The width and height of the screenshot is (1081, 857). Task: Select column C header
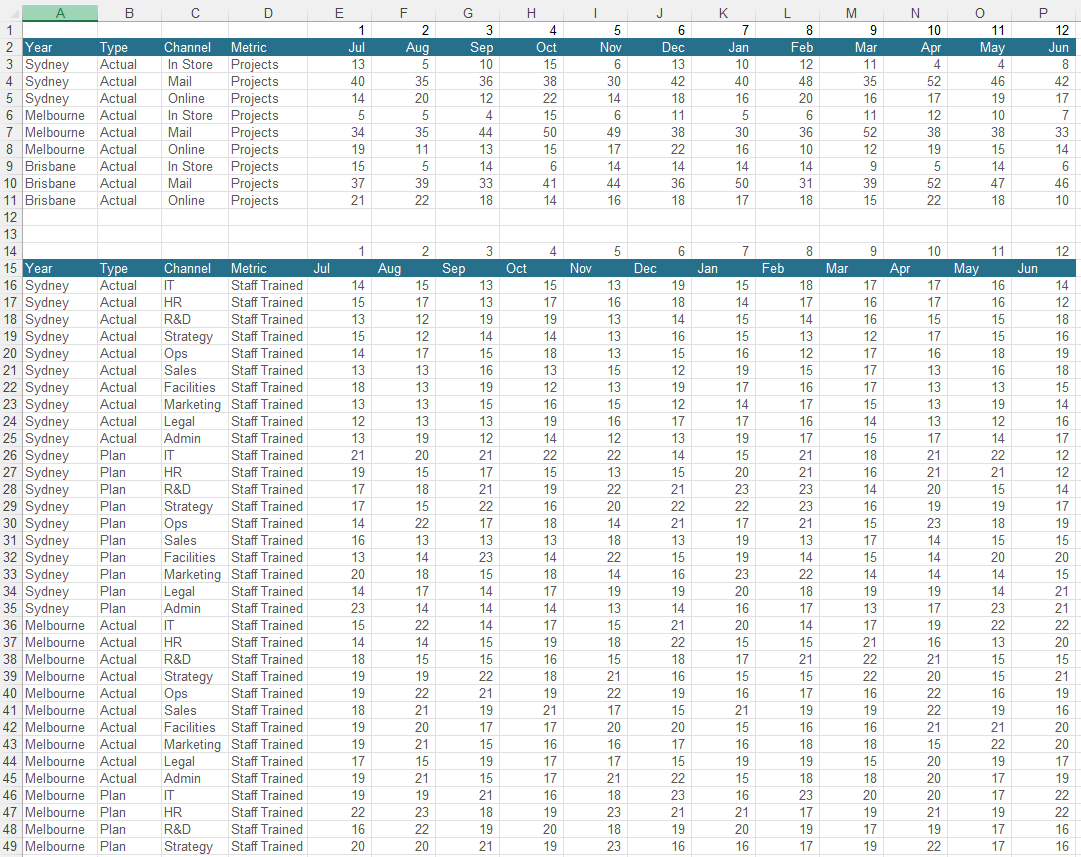coord(195,13)
